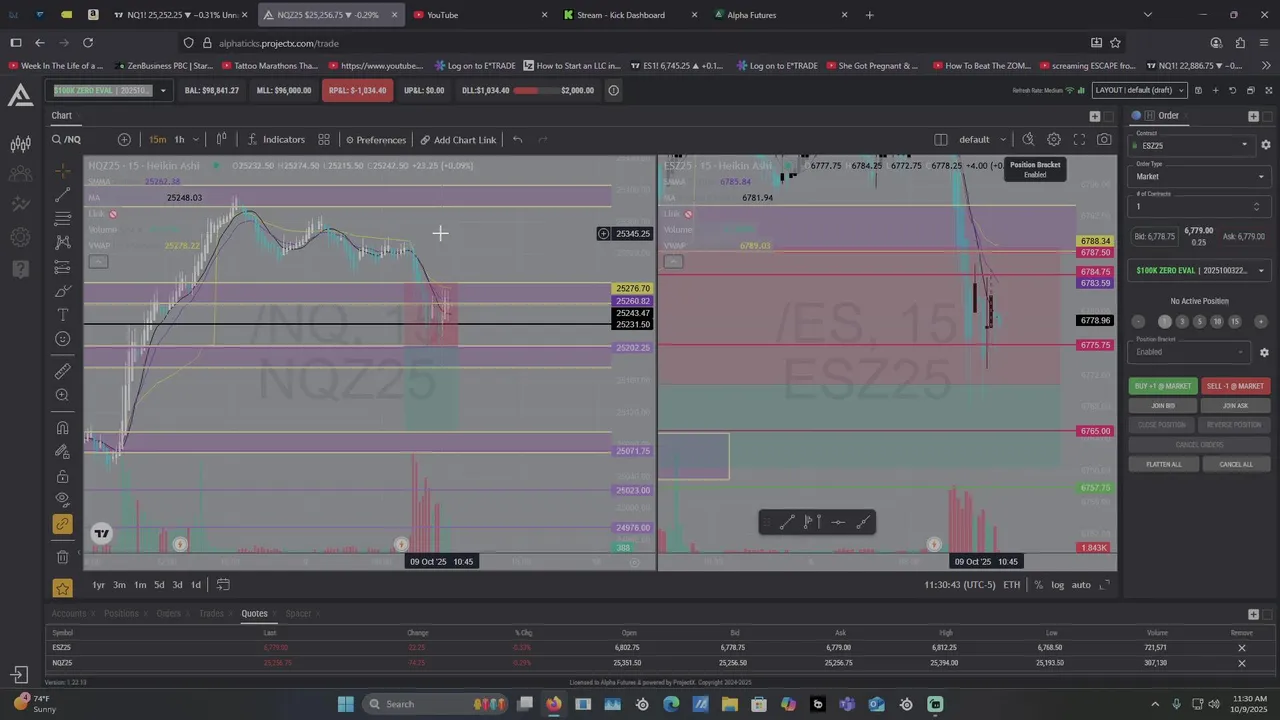The image size is (1280, 720).
Task: Open the quick search icon on chart toolbar
Action: click(1028, 139)
